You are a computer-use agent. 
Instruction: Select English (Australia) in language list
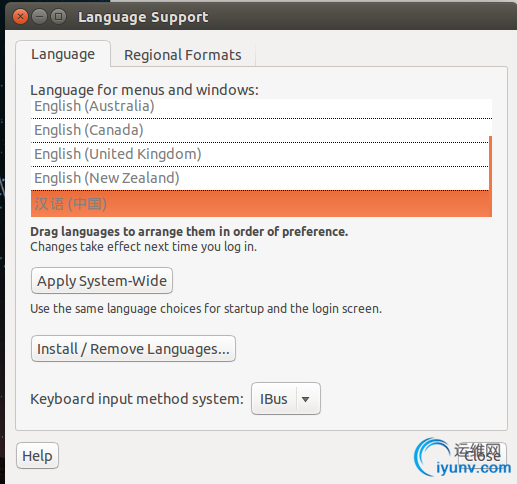pyautogui.click(x=261, y=107)
